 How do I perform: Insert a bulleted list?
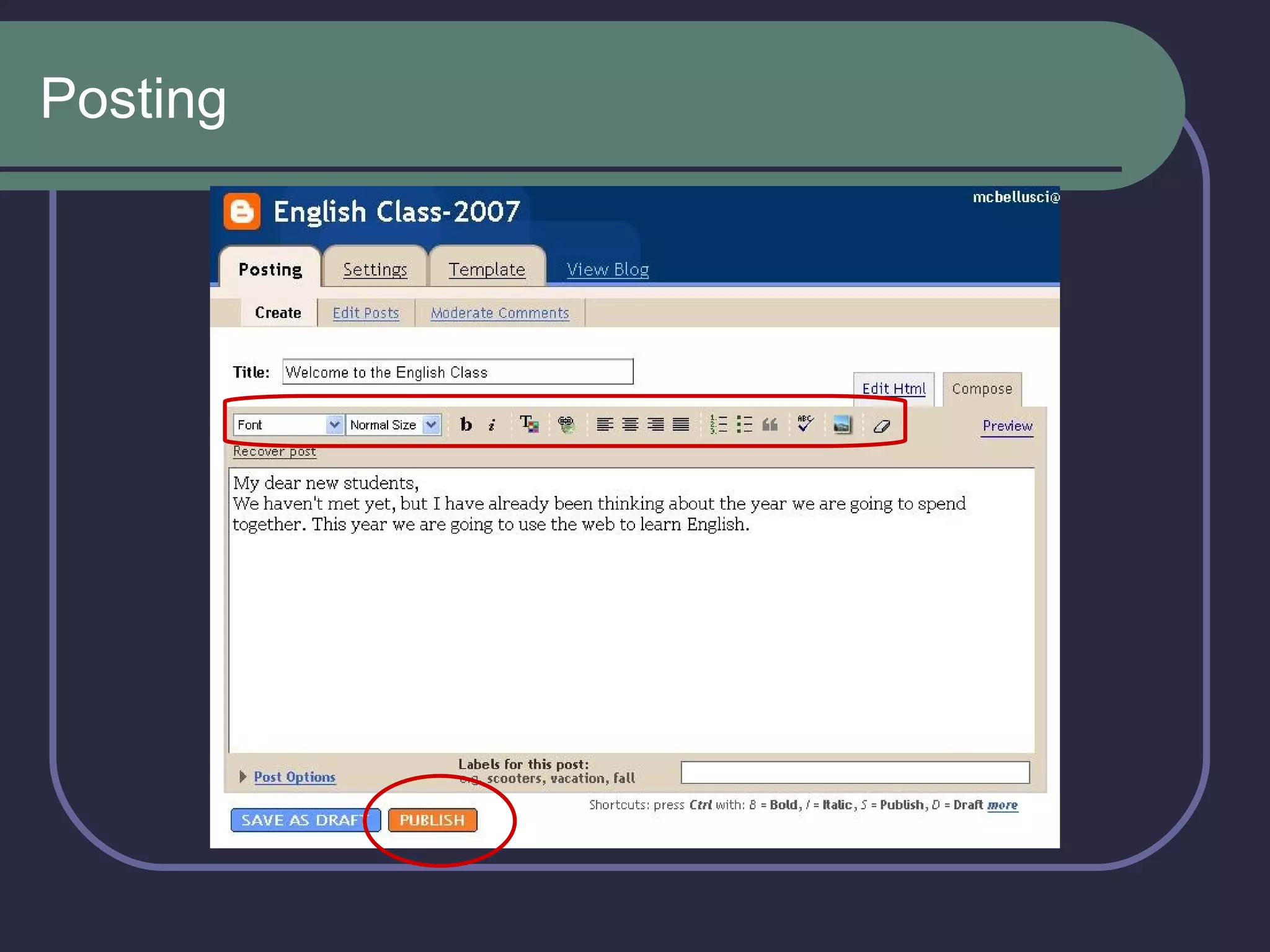(744, 425)
